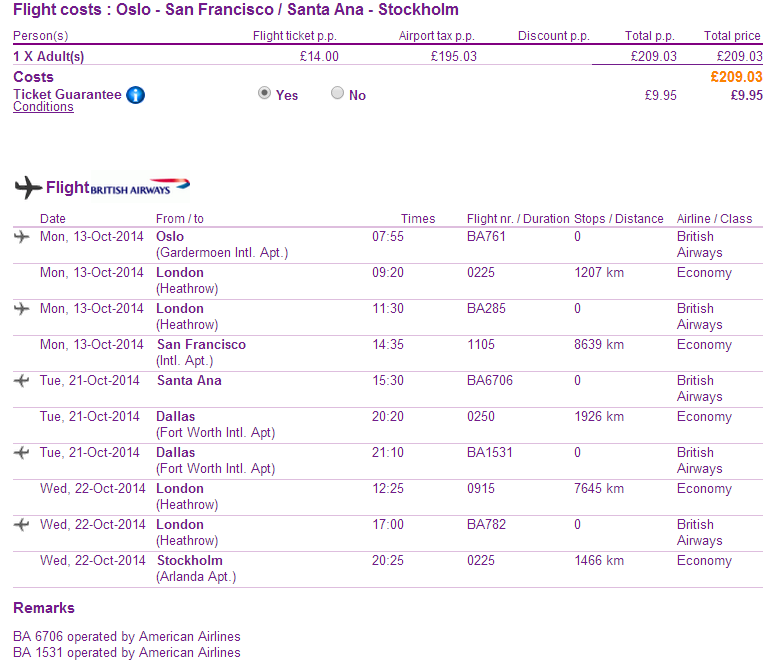This screenshot has height=670, width=772.
Task: Click the British Airways logo
Action: pyautogui.click(x=140, y=187)
